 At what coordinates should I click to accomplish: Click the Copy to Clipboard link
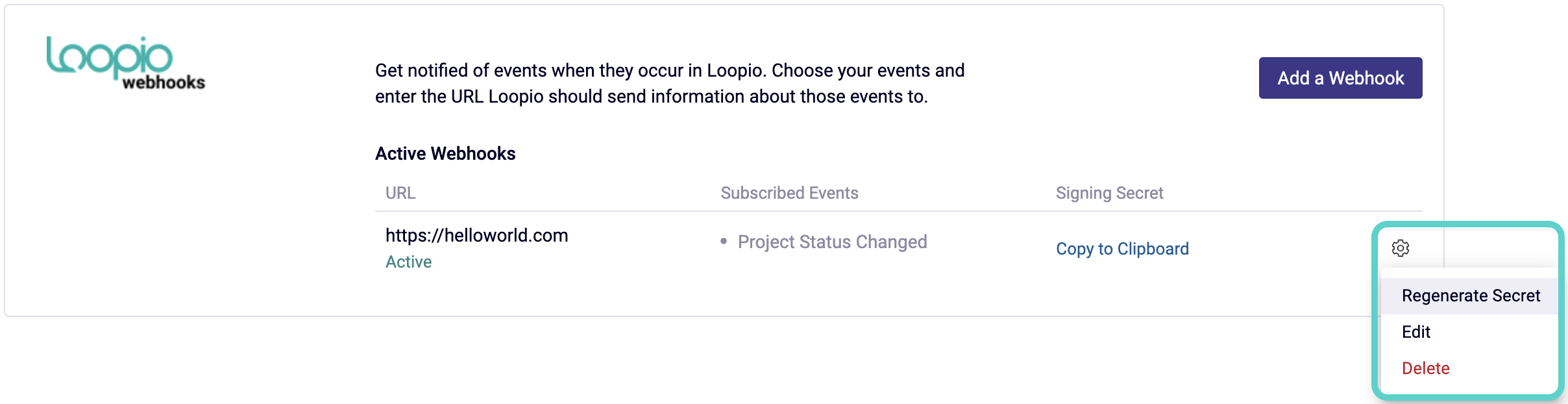click(1122, 249)
